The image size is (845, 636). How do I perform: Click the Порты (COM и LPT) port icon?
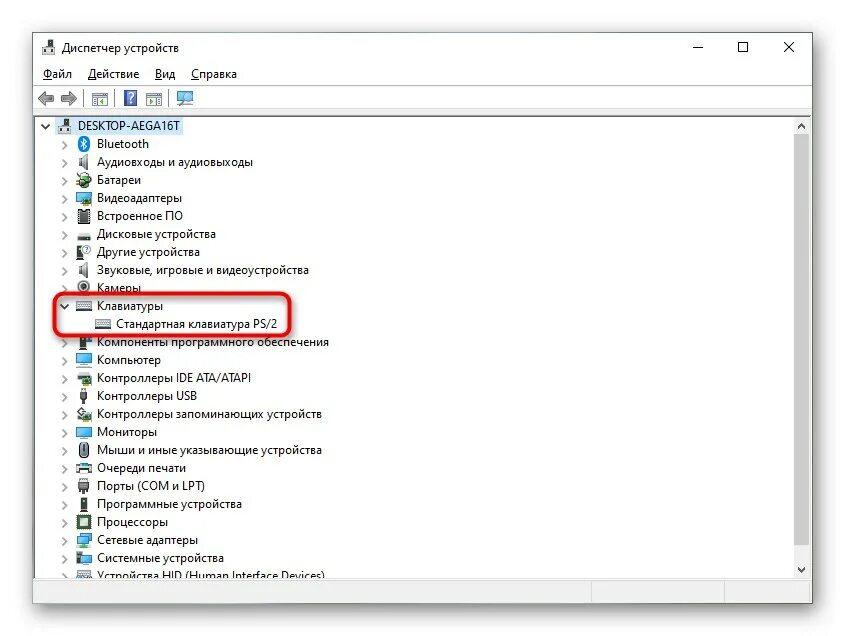pos(84,486)
